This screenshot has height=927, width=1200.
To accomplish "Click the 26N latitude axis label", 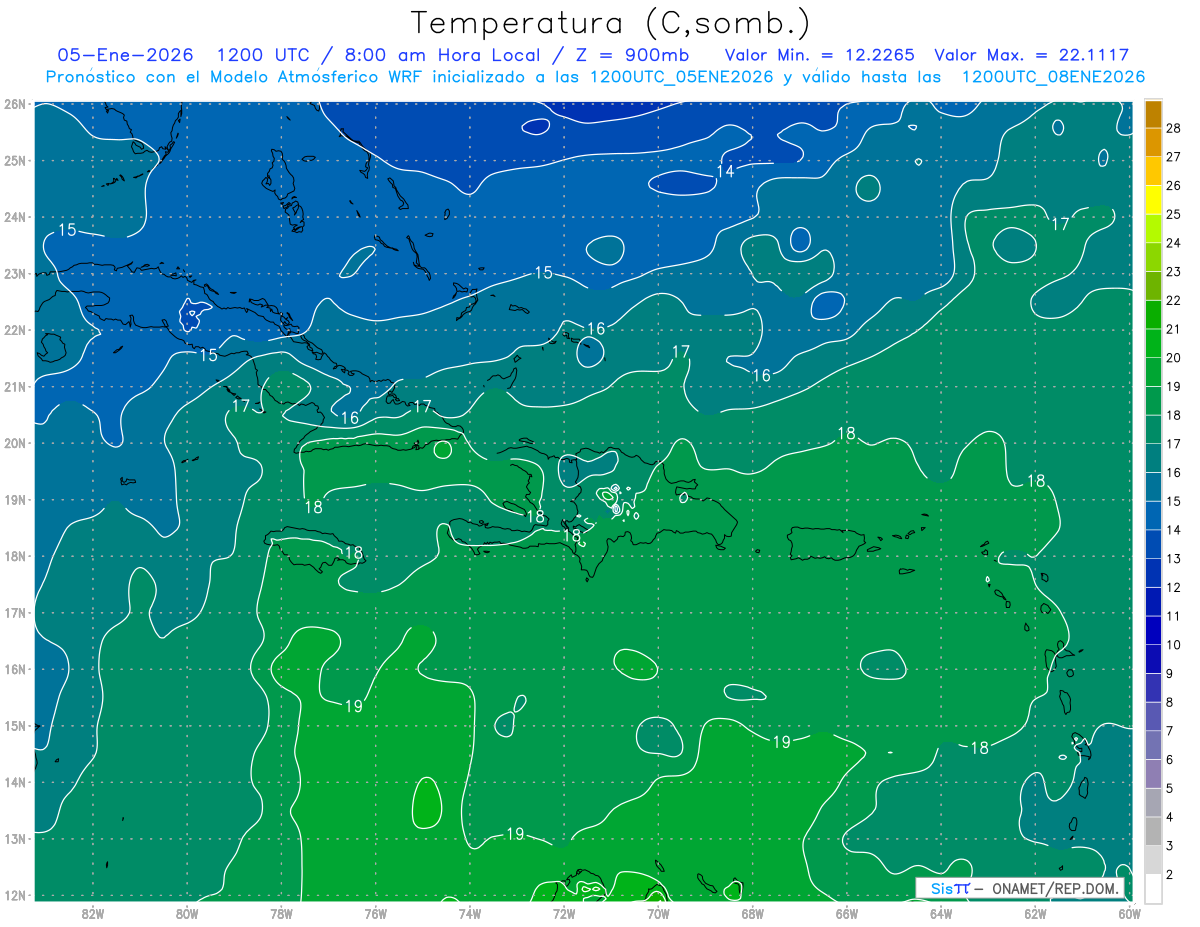I will coord(15,104).
